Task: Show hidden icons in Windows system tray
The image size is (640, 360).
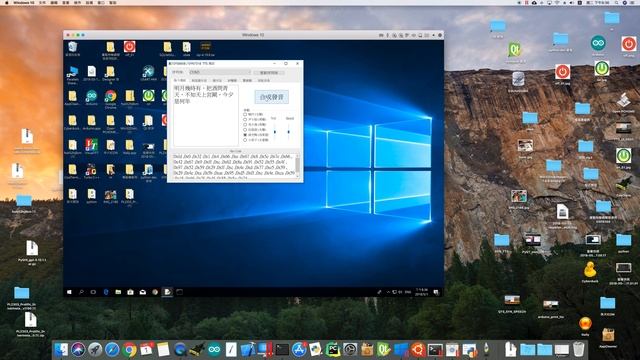Action: [388, 292]
